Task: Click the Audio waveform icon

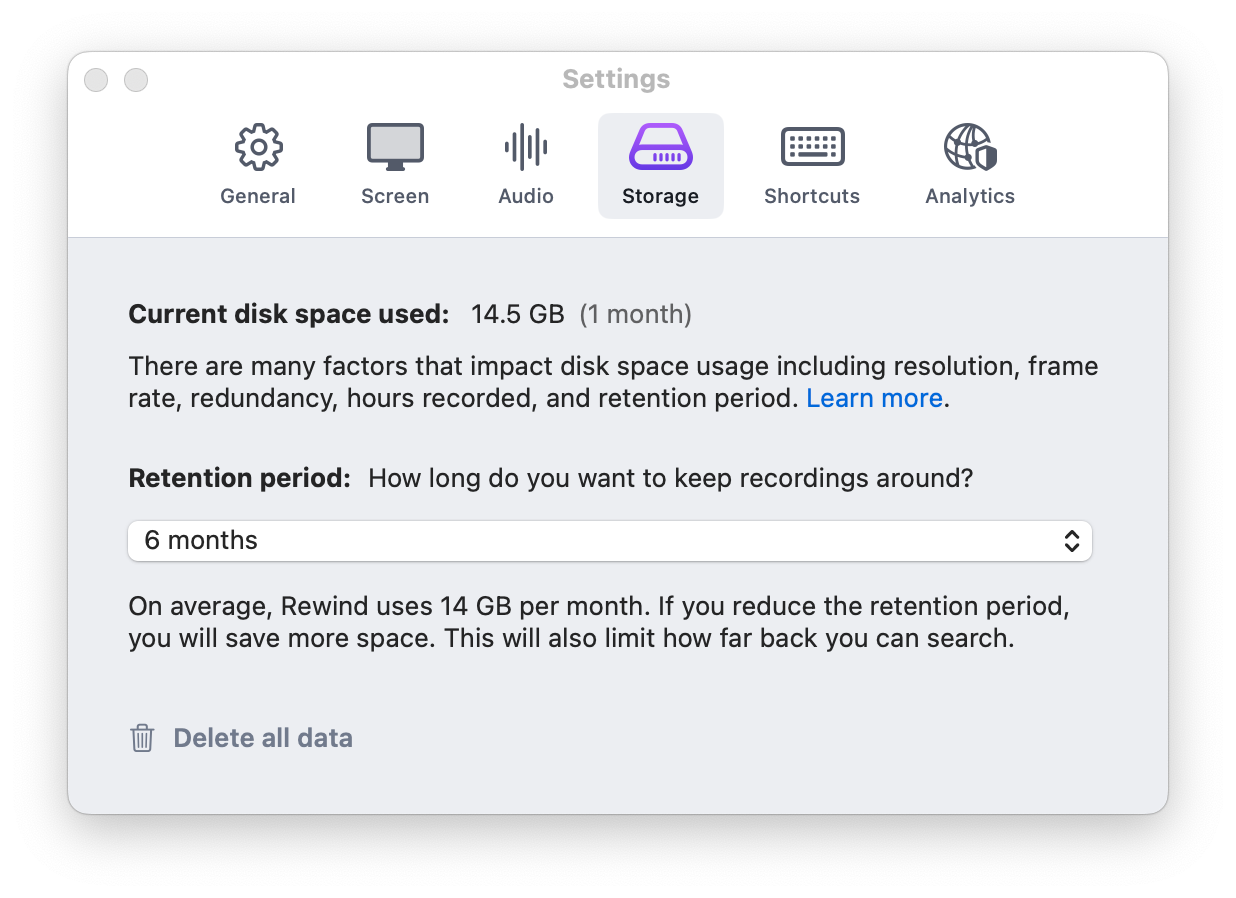Action: 526,148
